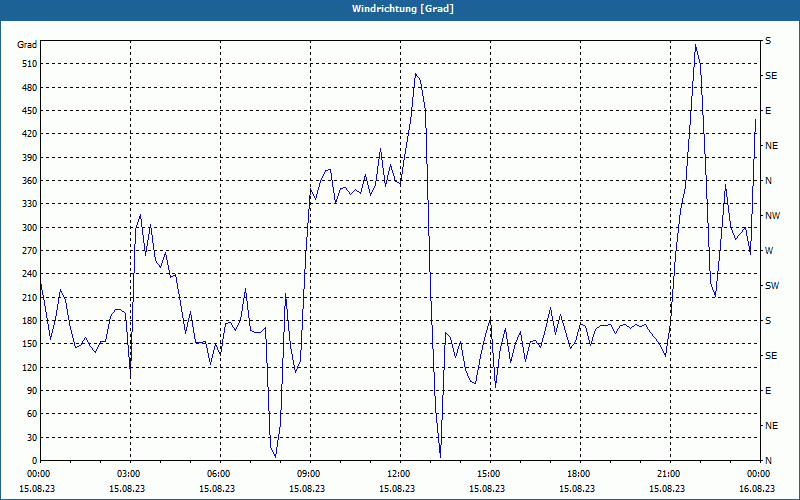Select the E compass label level with 450
800x500 pixels.
(768, 111)
